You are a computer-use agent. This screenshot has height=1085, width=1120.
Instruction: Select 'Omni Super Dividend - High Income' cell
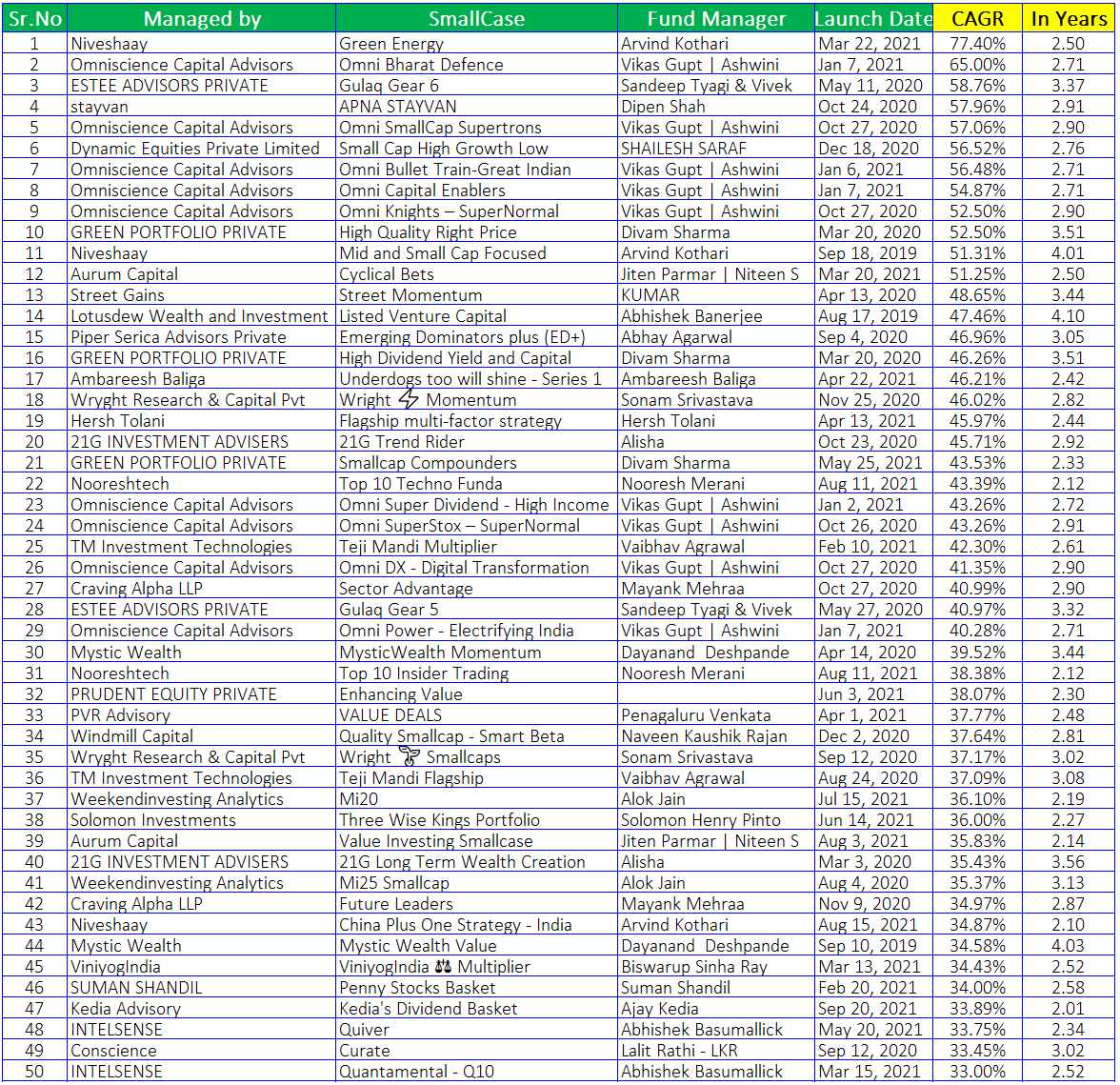click(476, 505)
